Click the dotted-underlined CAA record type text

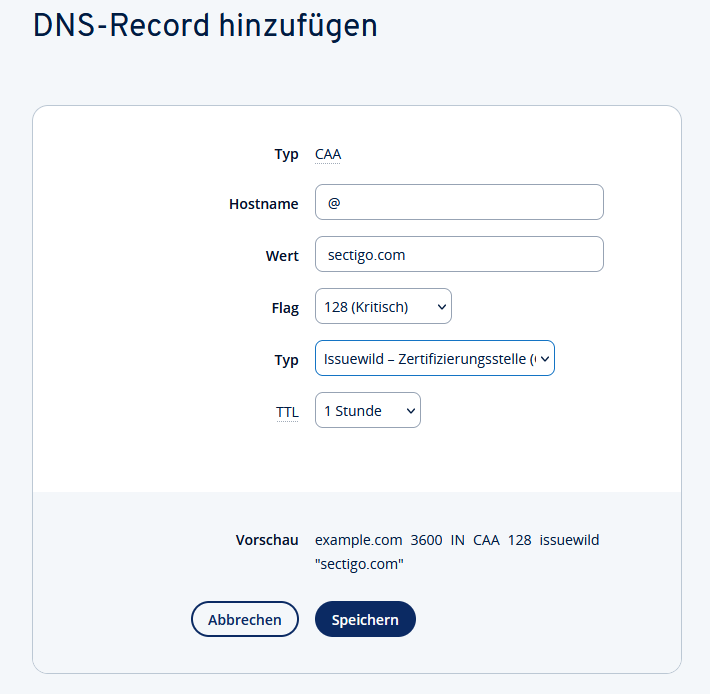click(328, 154)
